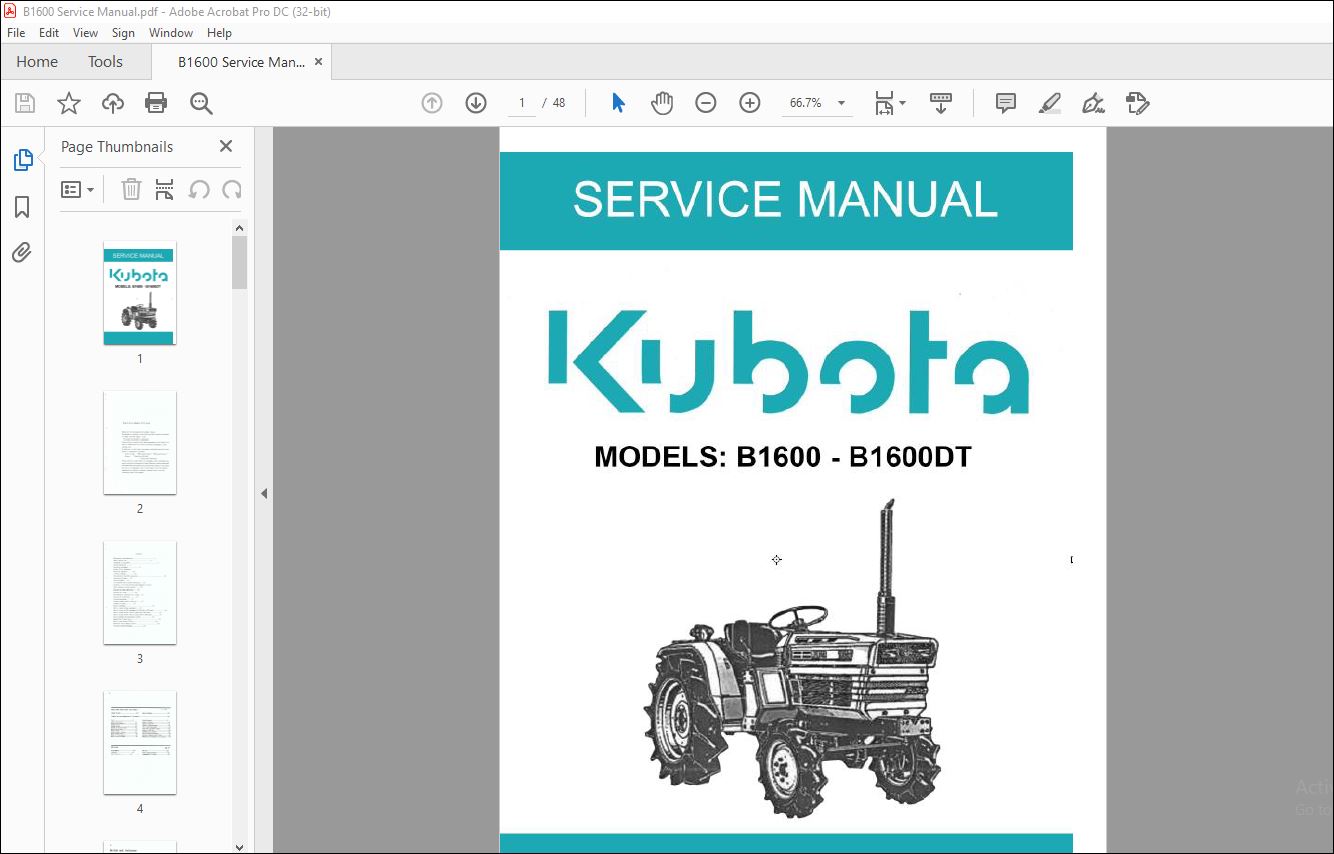Open the Bookmarks side panel
1334x854 pixels.
pyautogui.click(x=22, y=207)
